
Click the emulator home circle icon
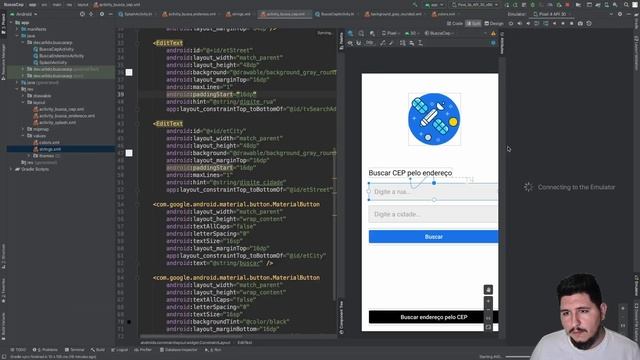click(x=563, y=24)
